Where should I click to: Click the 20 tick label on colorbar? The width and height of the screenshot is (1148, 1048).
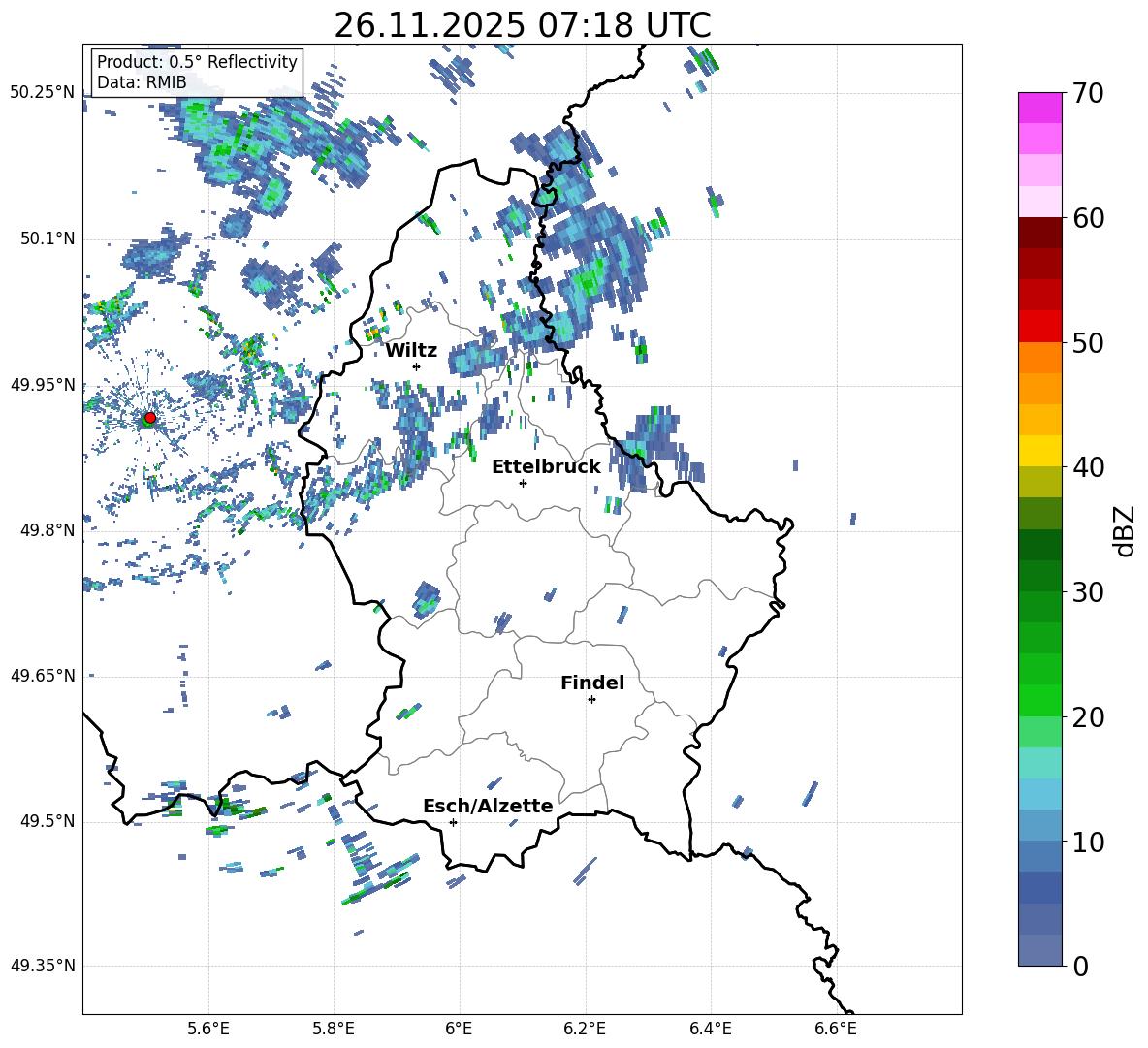pos(1088,717)
